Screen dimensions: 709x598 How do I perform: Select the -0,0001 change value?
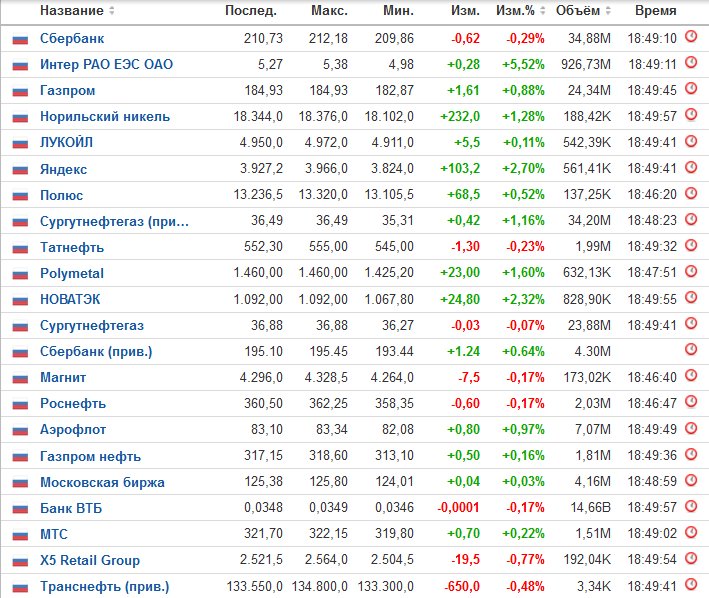(x=458, y=508)
